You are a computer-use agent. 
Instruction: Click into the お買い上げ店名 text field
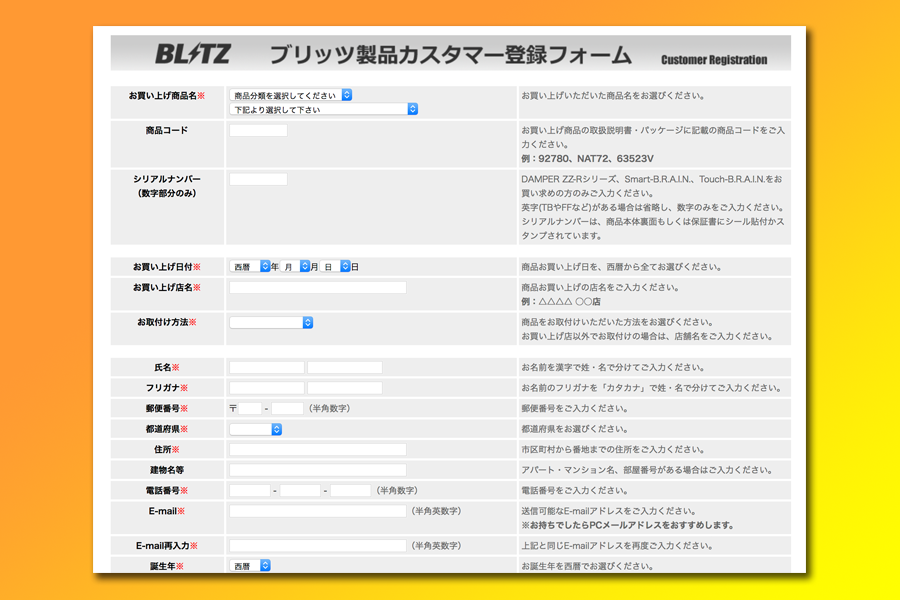click(x=318, y=287)
